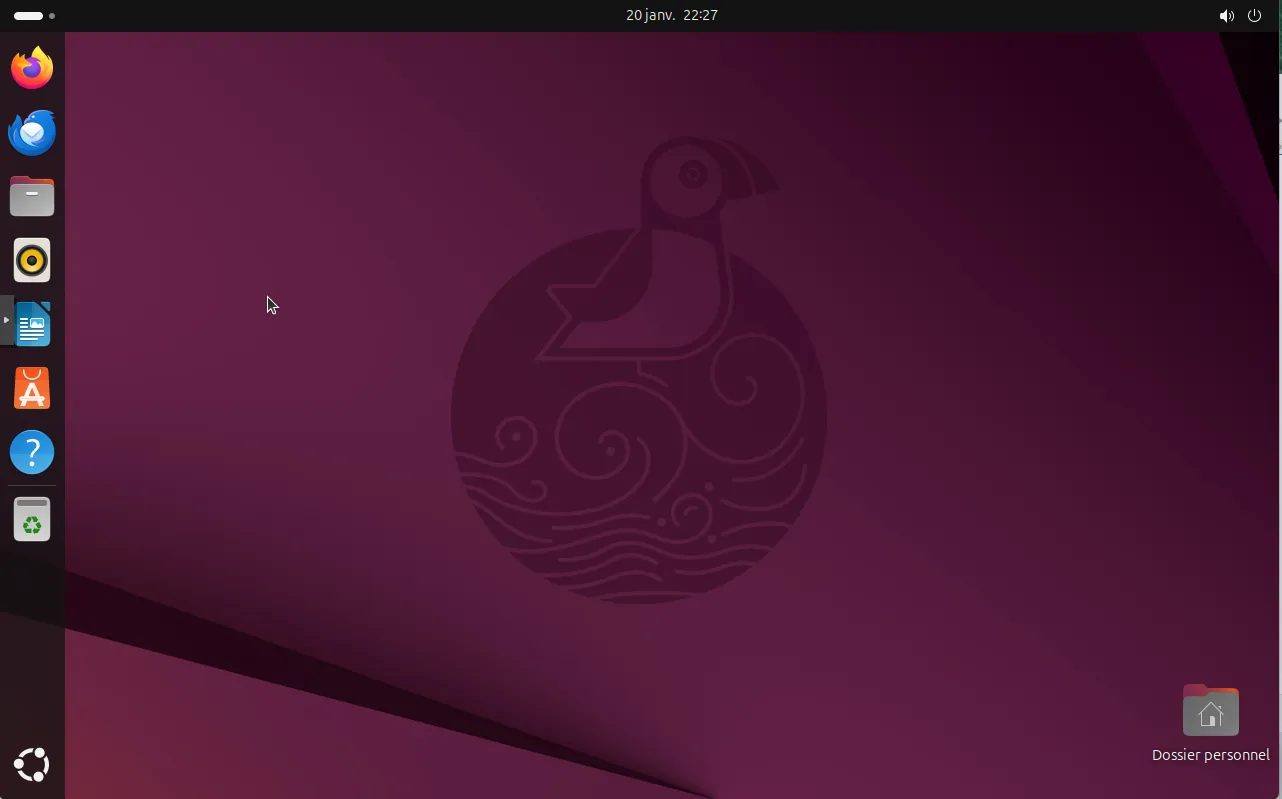Image resolution: width=1282 pixels, height=799 pixels.
Task: Launch Firefox from the dock
Action: [x=32, y=68]
